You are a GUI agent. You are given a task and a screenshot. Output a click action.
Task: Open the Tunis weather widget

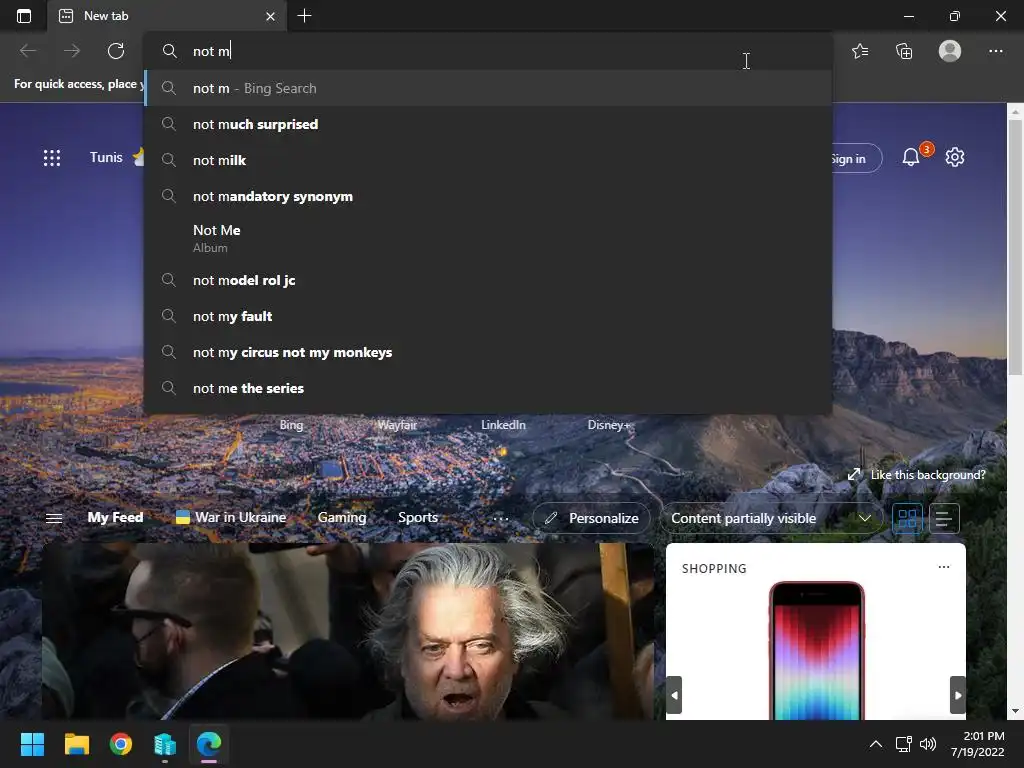pyautogui.click(x=115, y=157)
